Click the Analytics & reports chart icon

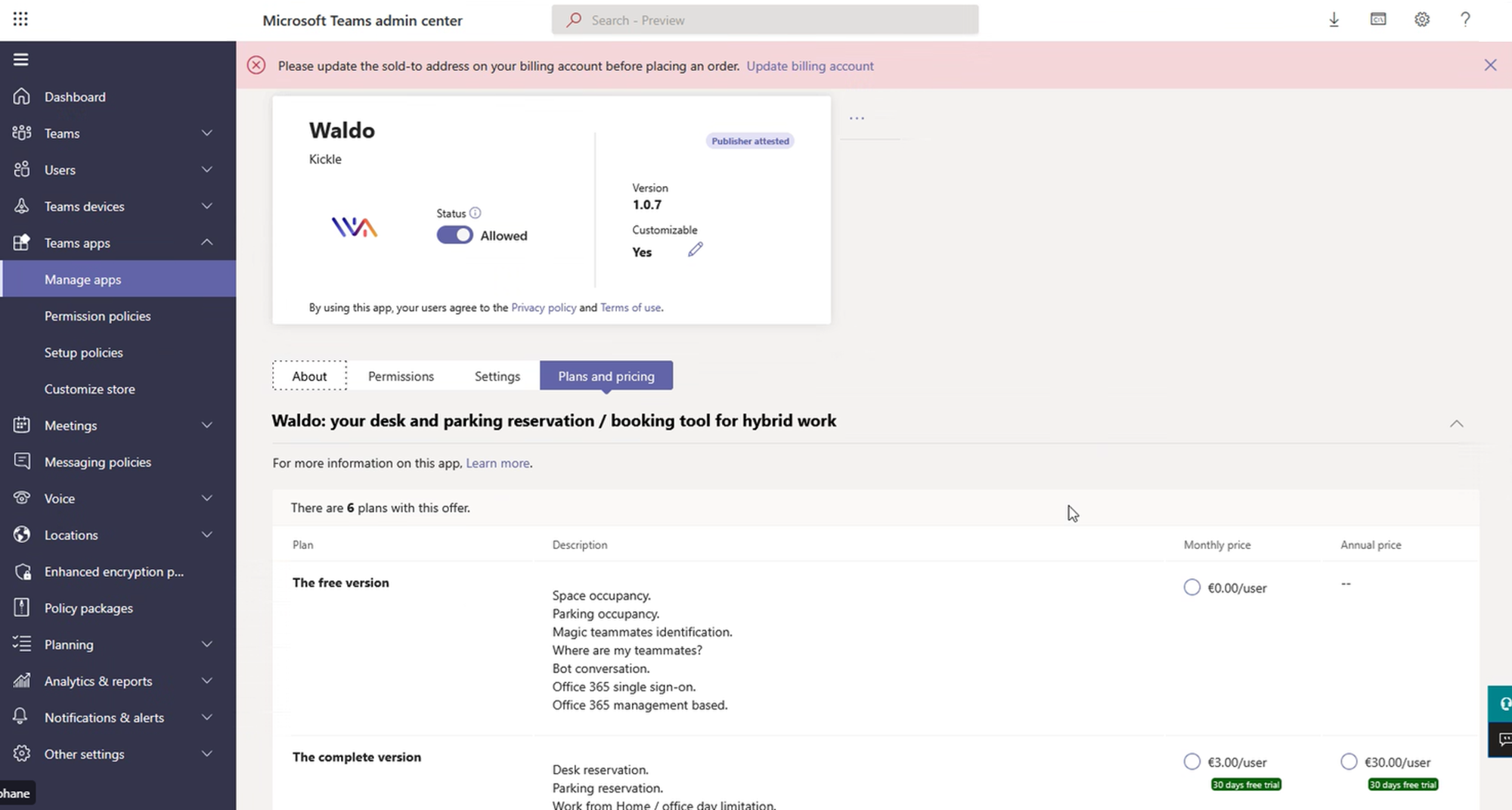pos(21,681)
